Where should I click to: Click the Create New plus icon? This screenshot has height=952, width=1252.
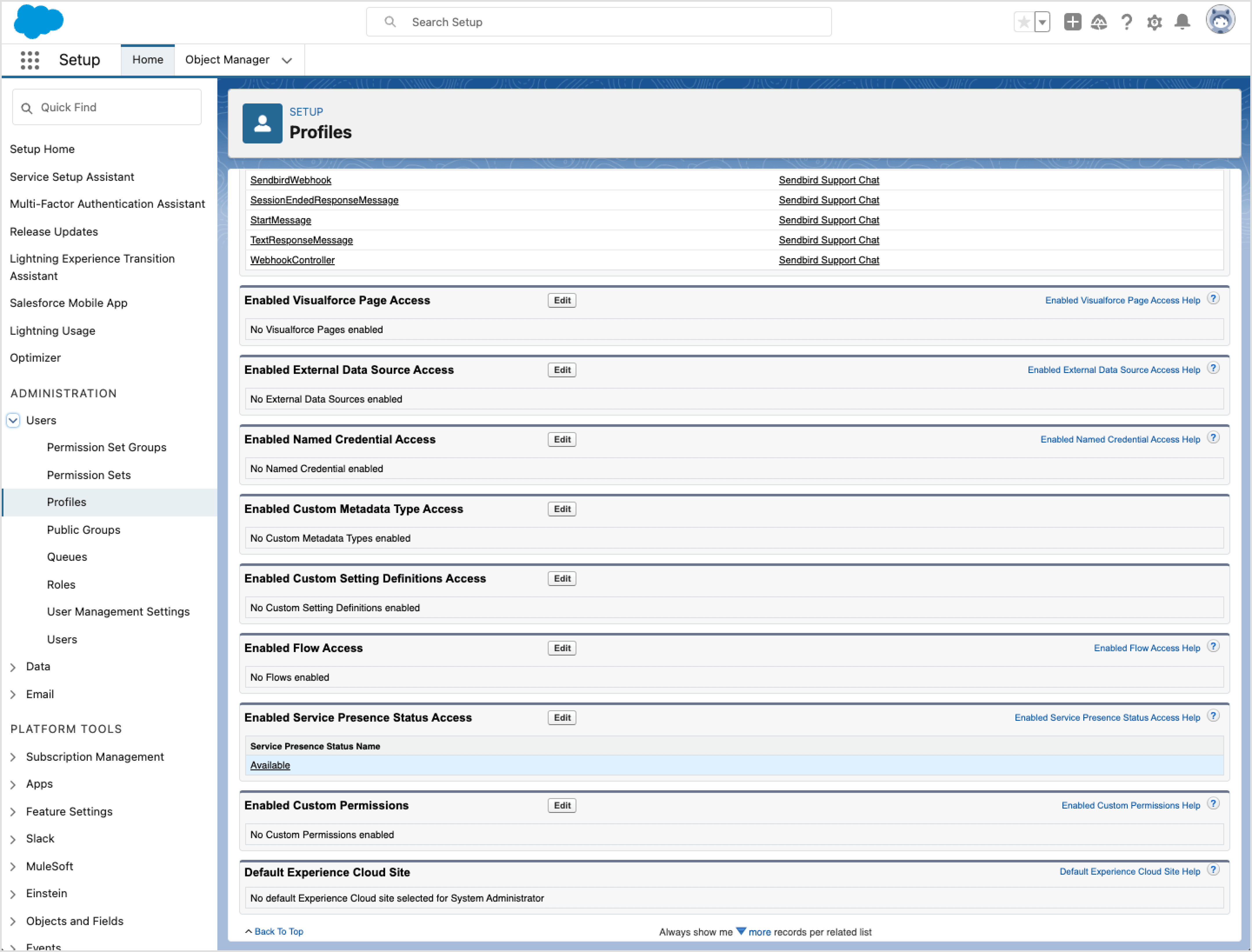[1072, 22]
